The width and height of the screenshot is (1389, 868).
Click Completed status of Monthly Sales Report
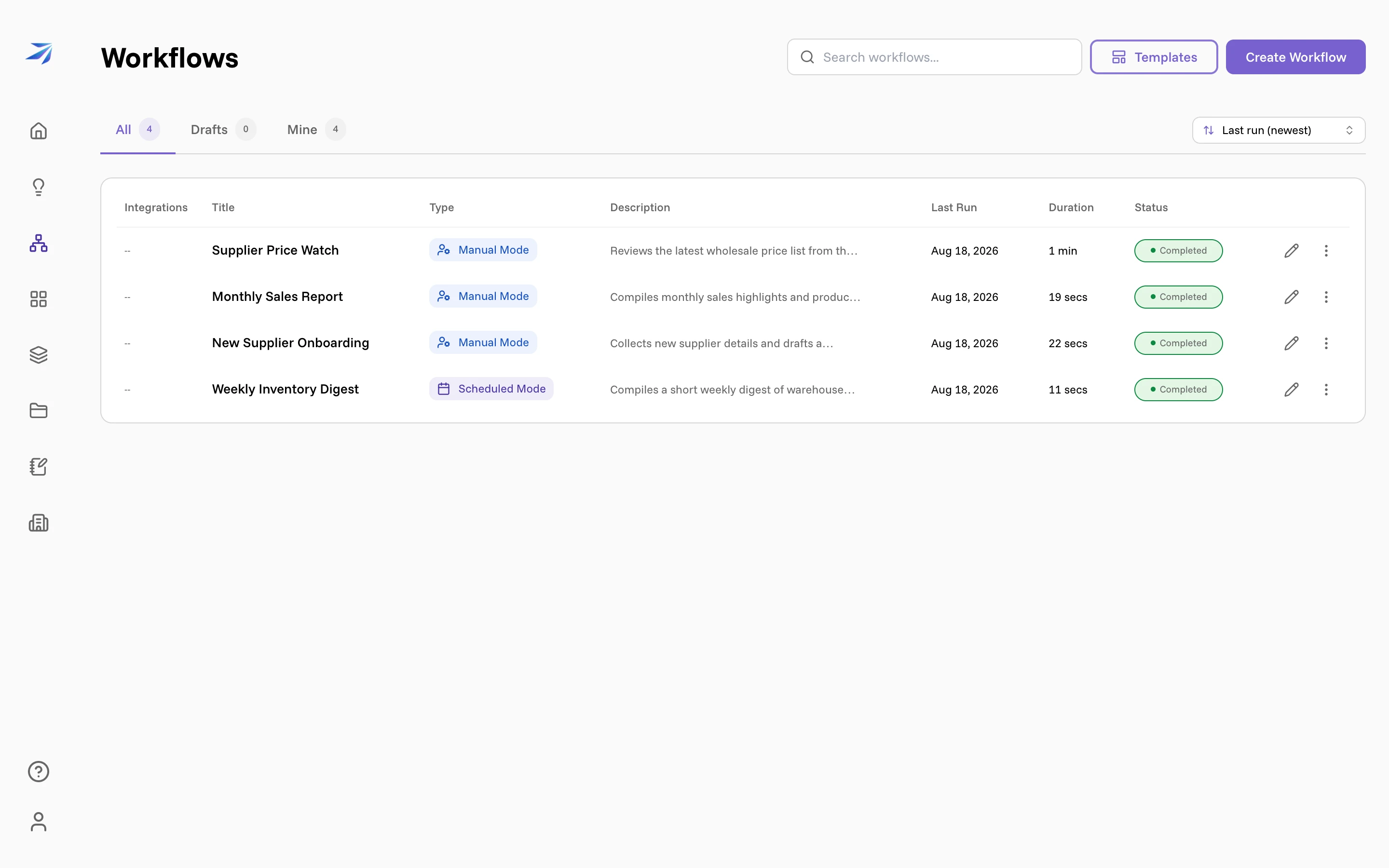(1178, 297)
